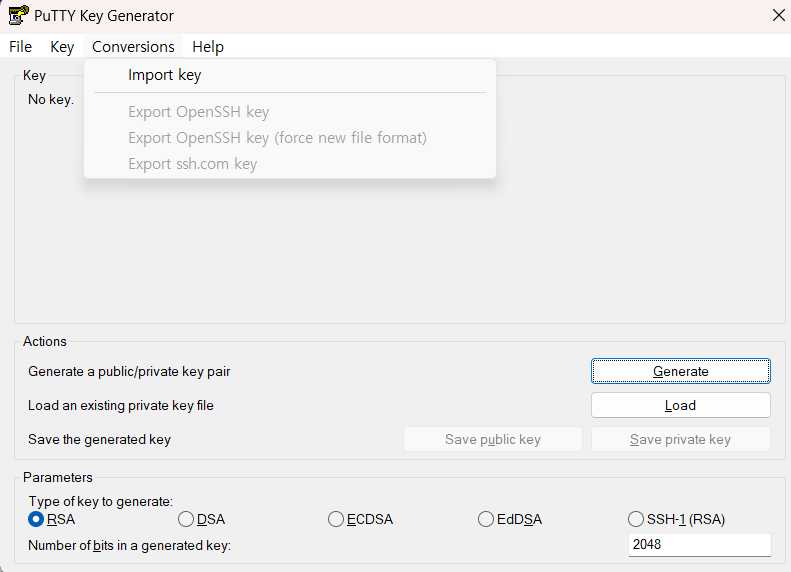This screenshot has height=572, width=791.
Task: Click the 'Parameters' group heading
Action: [x=58, y=477]
